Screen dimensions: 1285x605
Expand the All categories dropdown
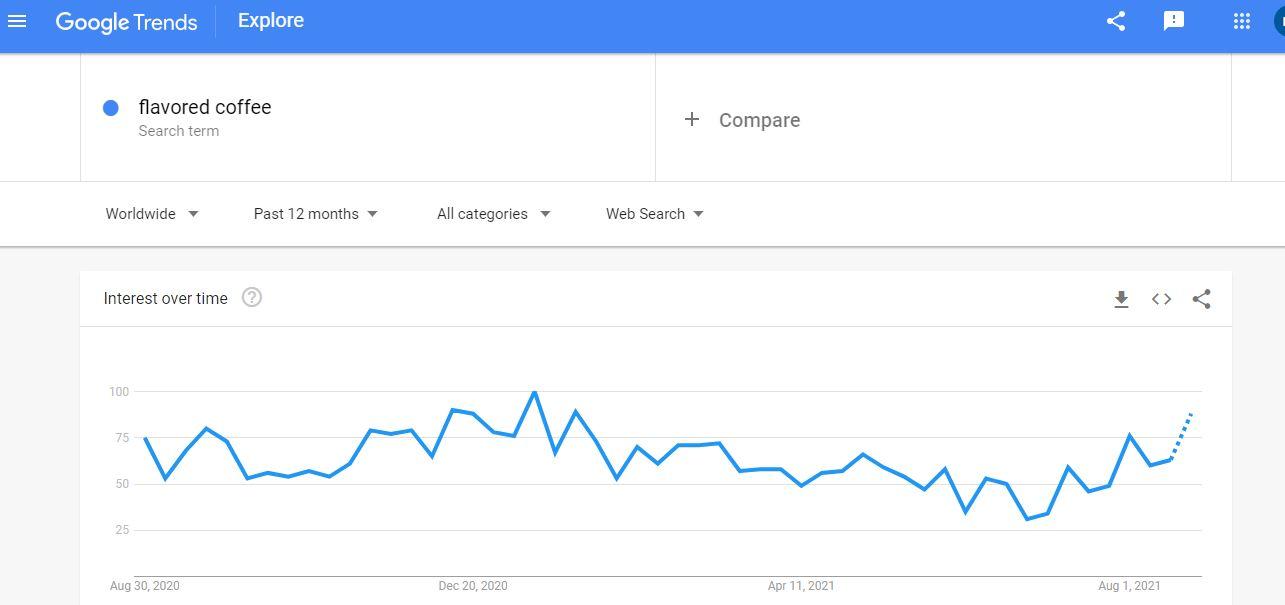[494, 214]
